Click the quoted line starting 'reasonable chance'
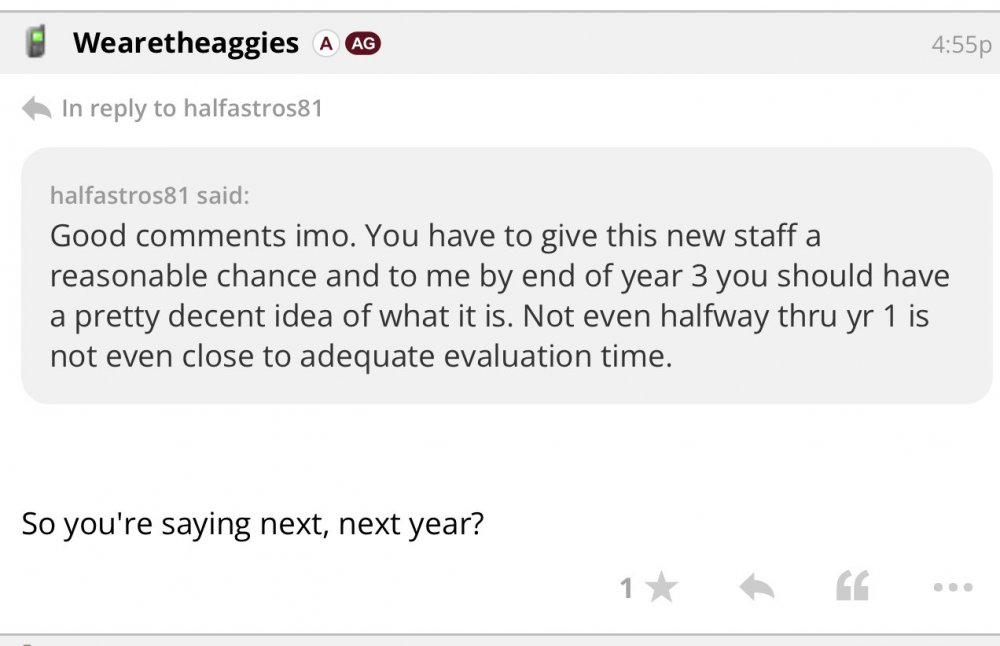The height and width of the screenshot is (646, 1000). (x=499, y=277)
